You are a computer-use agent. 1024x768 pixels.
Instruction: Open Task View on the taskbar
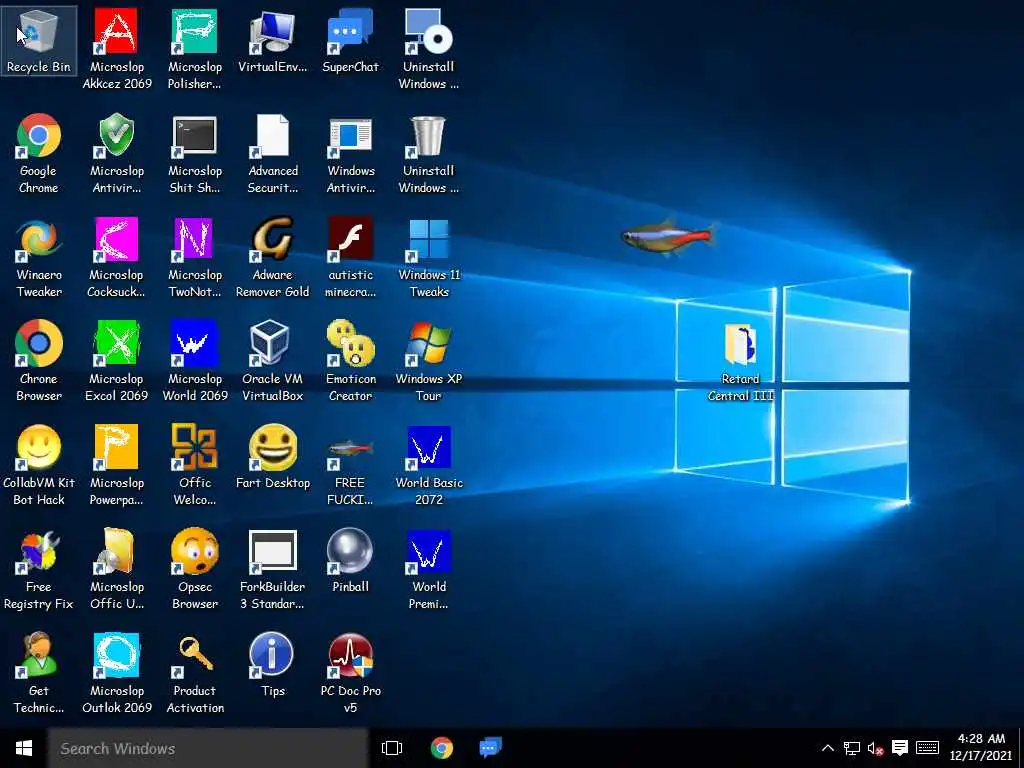[392, 748]
